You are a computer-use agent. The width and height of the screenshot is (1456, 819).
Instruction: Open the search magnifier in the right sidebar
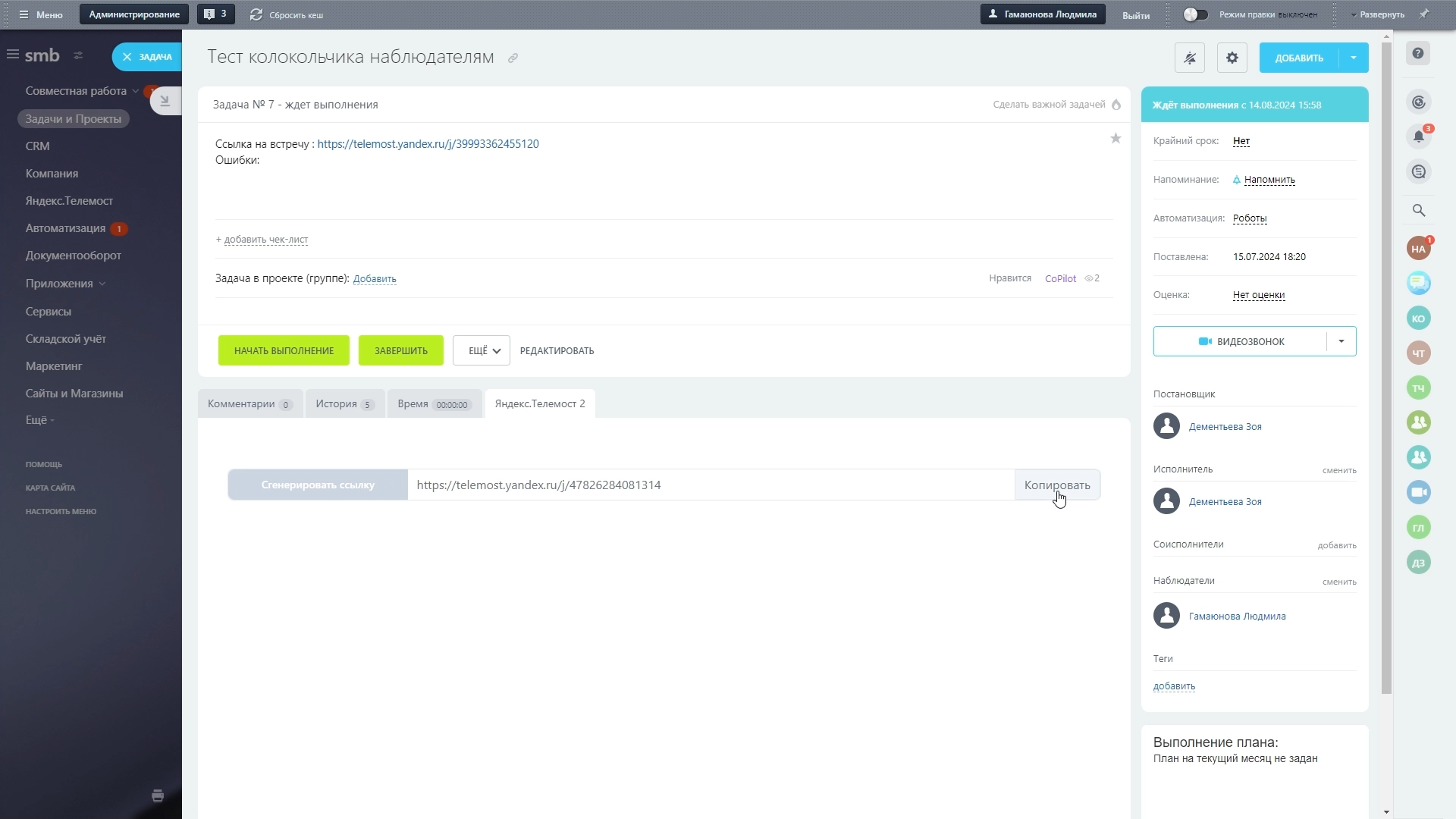tap(1418, 211)
